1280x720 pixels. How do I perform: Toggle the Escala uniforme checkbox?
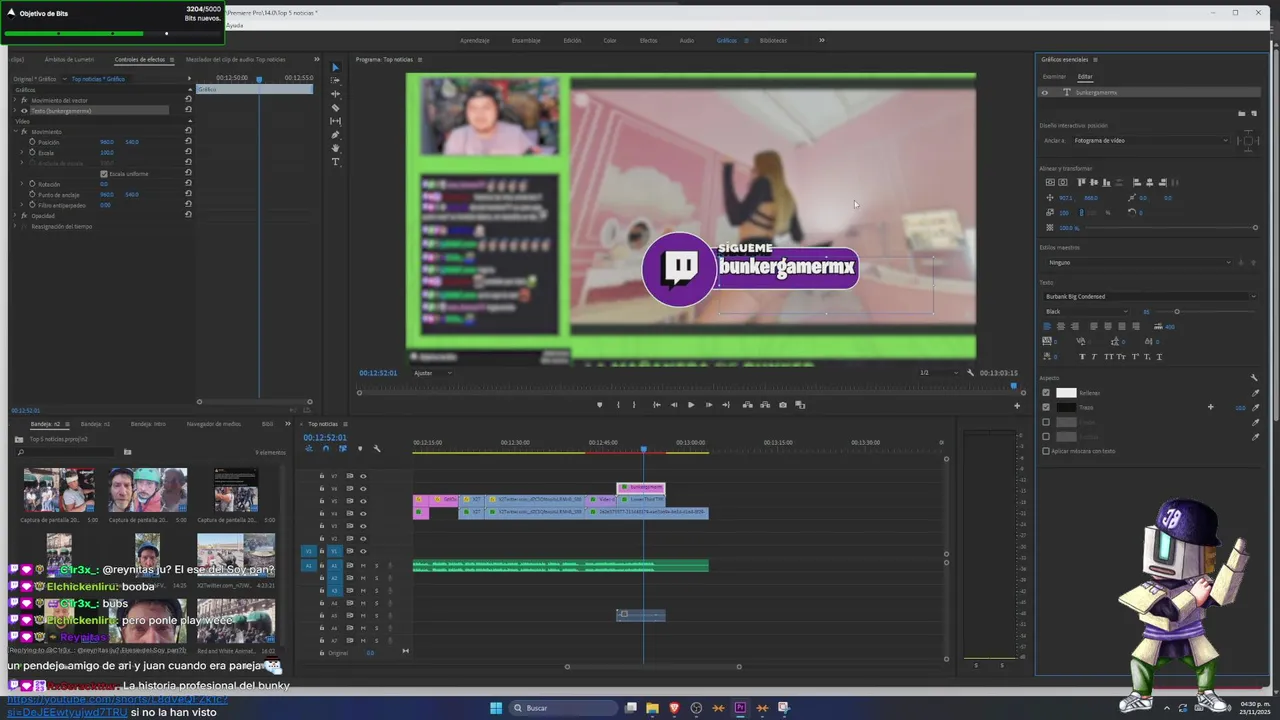(104, 173)
